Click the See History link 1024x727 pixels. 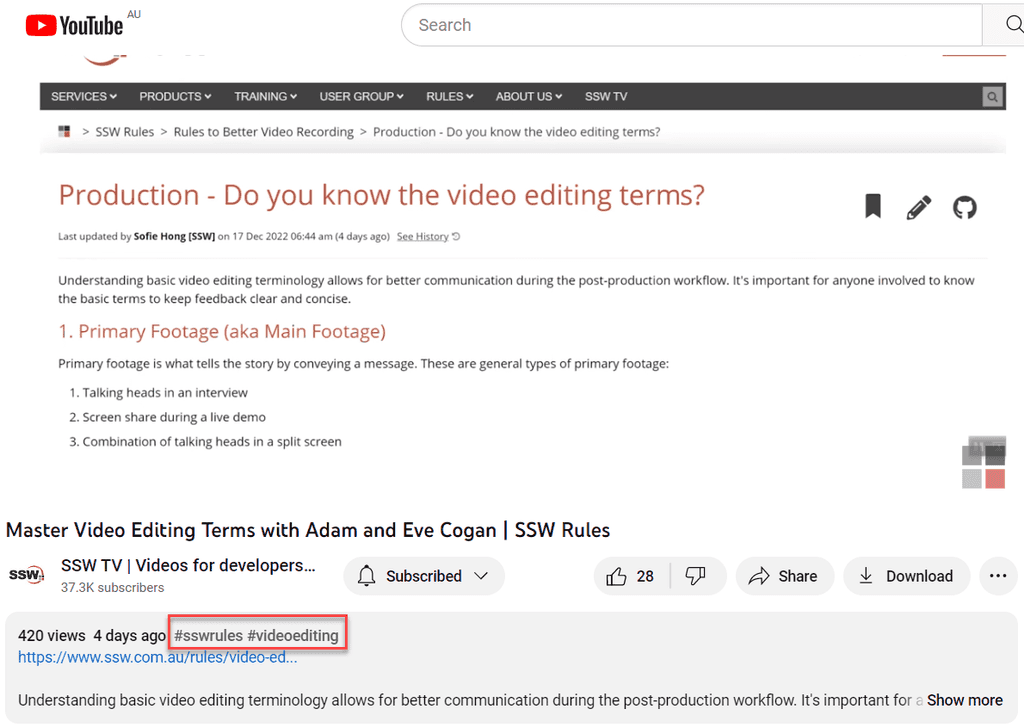click(421, 236)
